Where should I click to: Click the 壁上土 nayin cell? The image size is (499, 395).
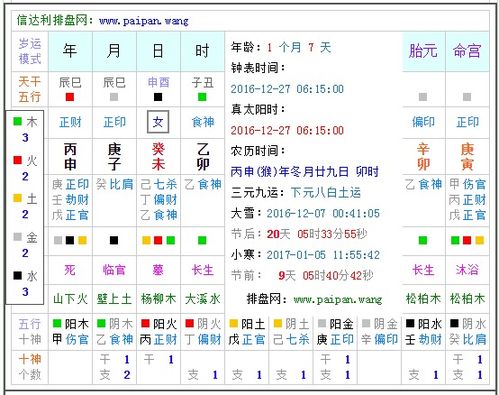[114, 299]
